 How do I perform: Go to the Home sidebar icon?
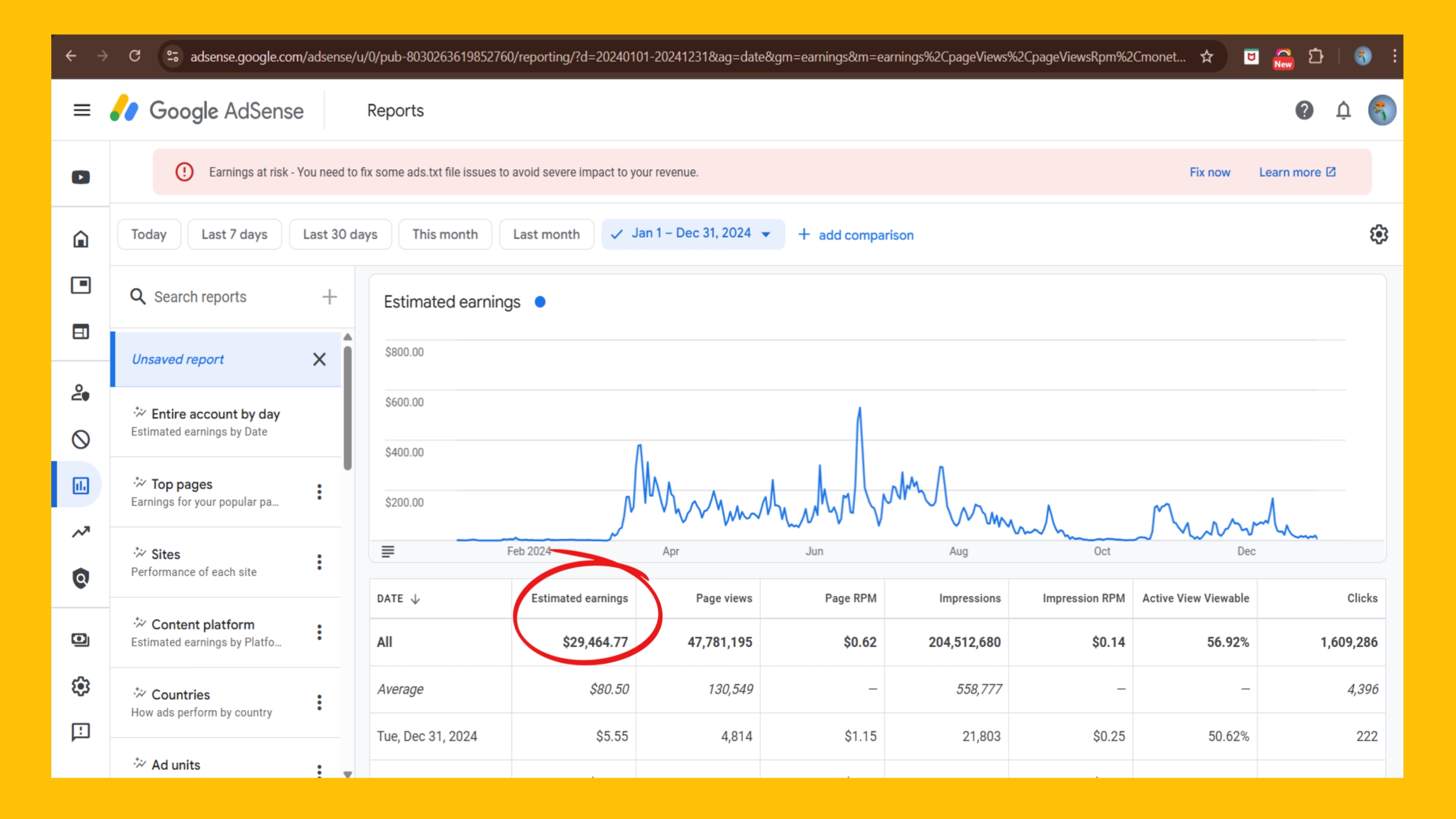coord(81,239)
